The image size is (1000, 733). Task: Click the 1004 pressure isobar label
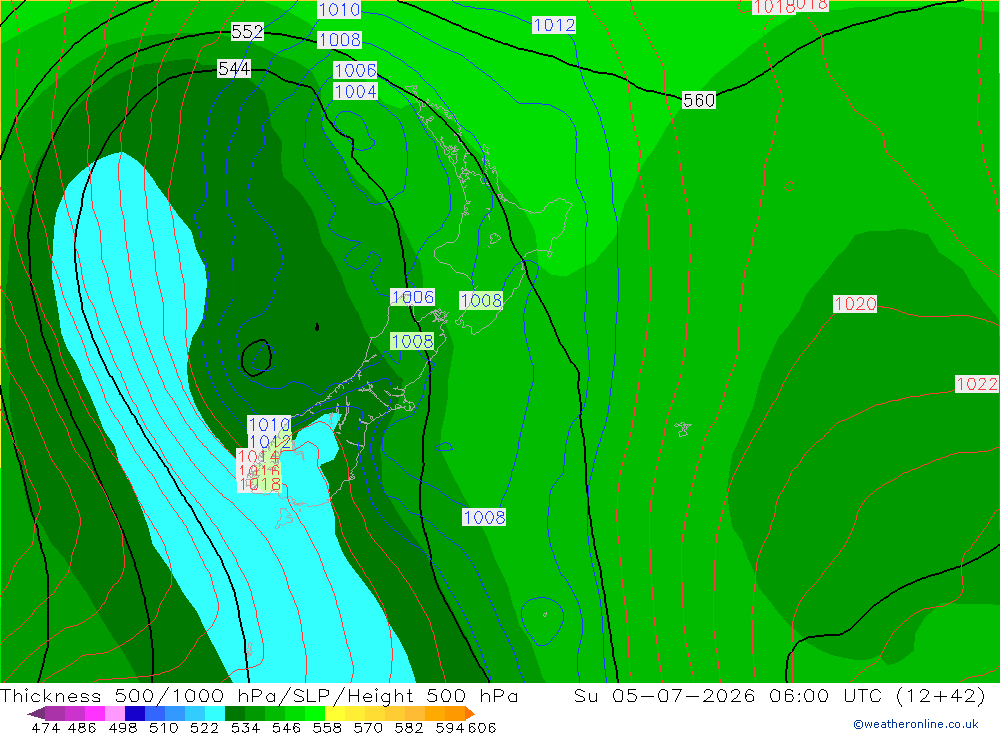coord(355,91)
